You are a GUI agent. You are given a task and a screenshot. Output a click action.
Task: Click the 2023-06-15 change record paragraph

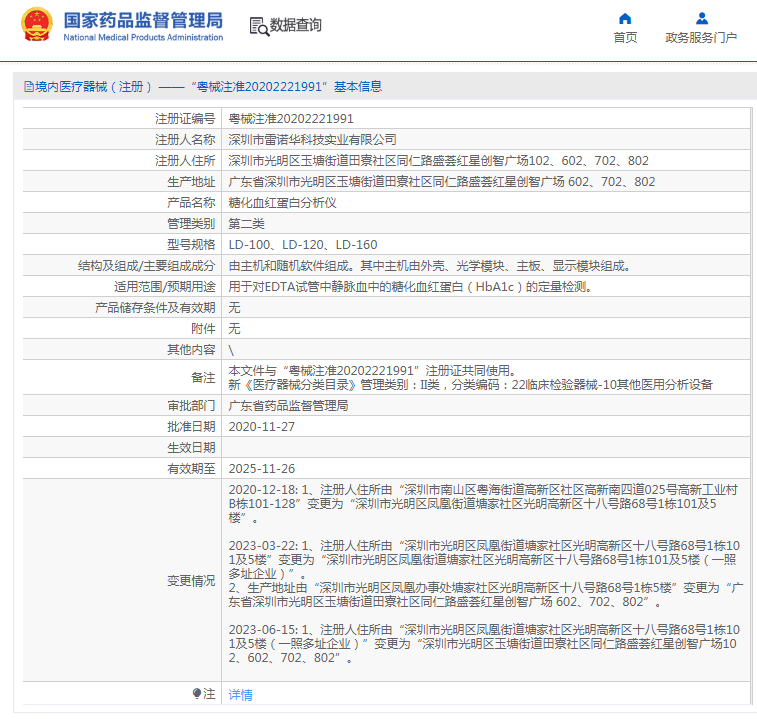click(484, 644)
